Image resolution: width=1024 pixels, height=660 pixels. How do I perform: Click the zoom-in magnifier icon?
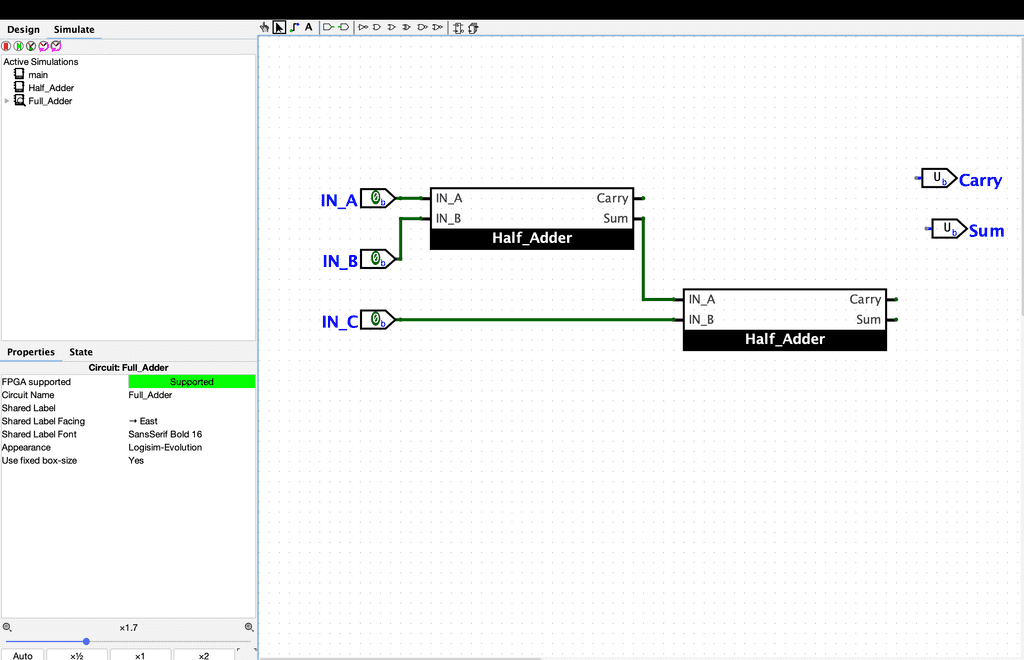(249, 627)
